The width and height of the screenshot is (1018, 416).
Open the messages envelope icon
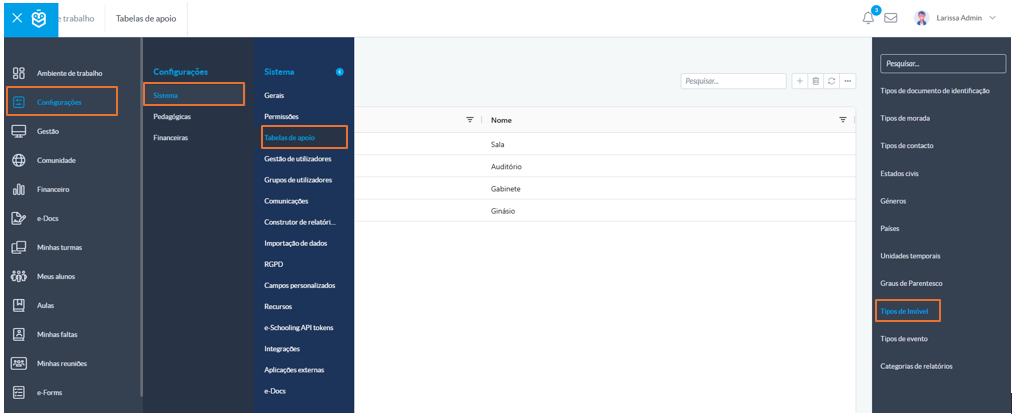pyautogui.click(x=891, y=18)
